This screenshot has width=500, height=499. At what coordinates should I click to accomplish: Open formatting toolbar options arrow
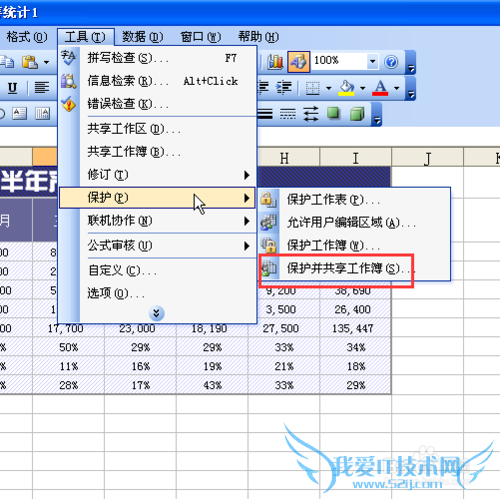(411, 88)
